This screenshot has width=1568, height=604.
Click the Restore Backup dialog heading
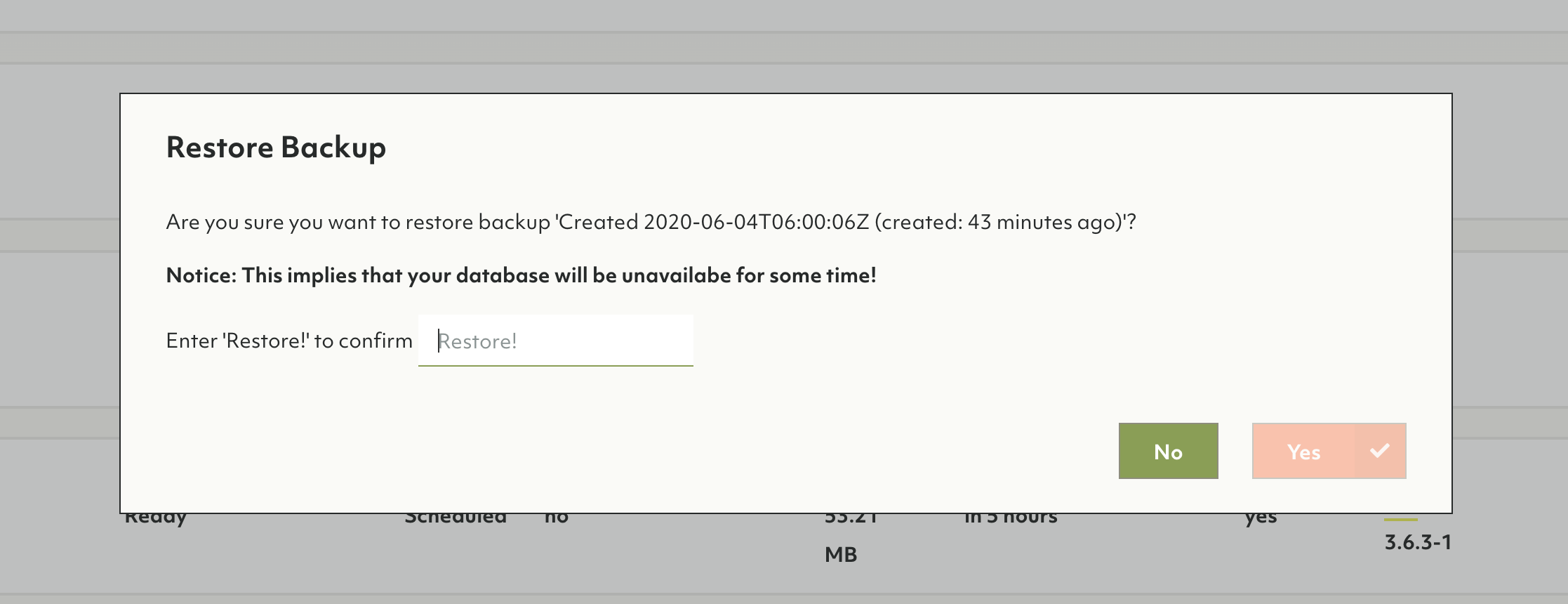[x=276, y=147]
